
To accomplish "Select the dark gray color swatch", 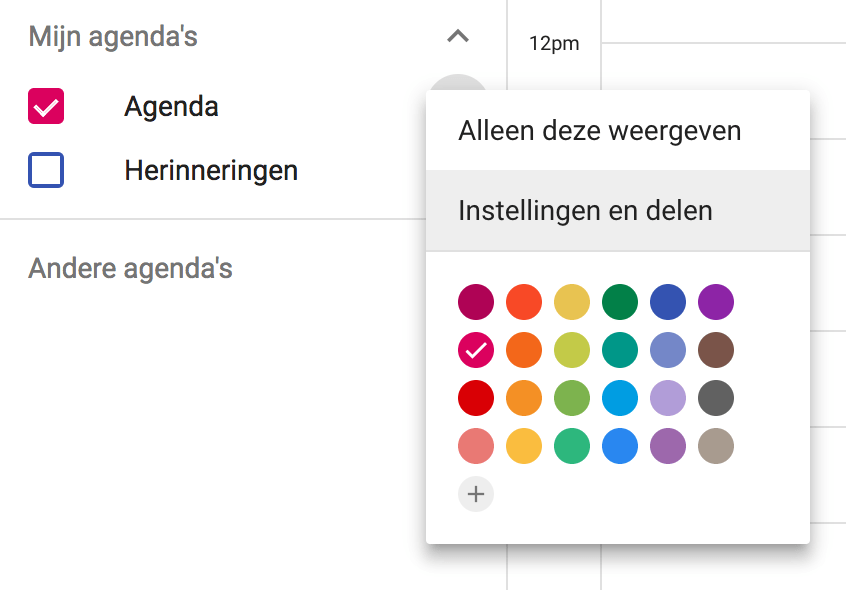I will click(x=715, y=398).
